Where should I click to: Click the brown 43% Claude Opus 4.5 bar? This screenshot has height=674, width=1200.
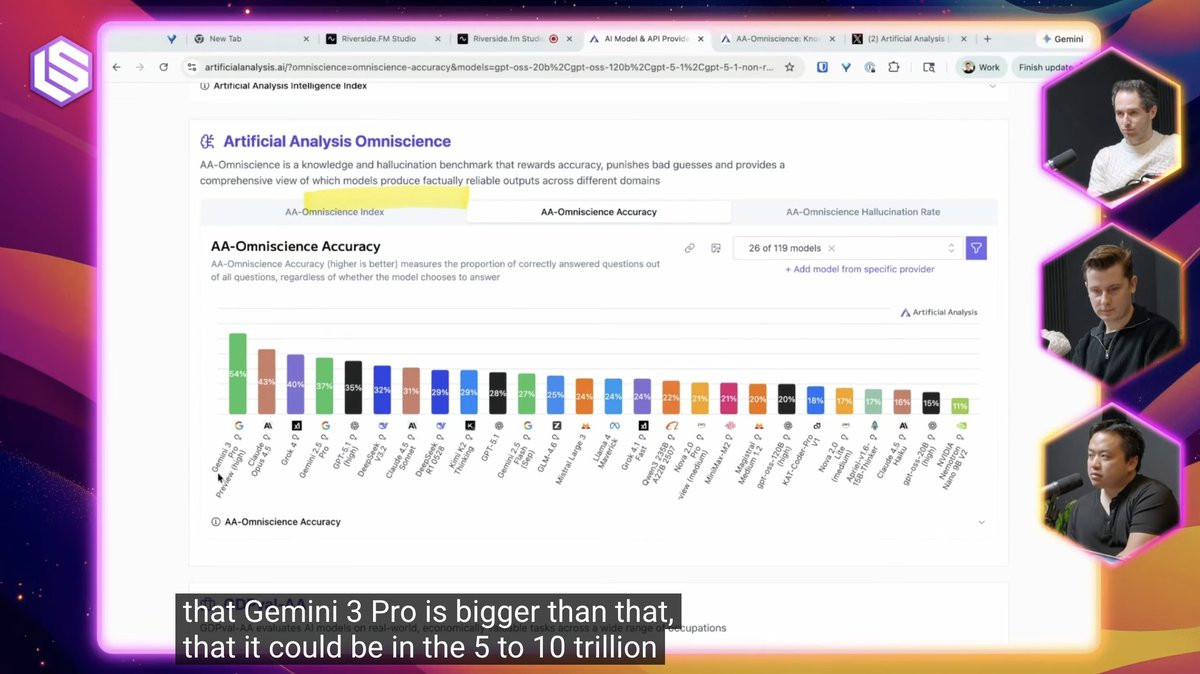(267, 381)
